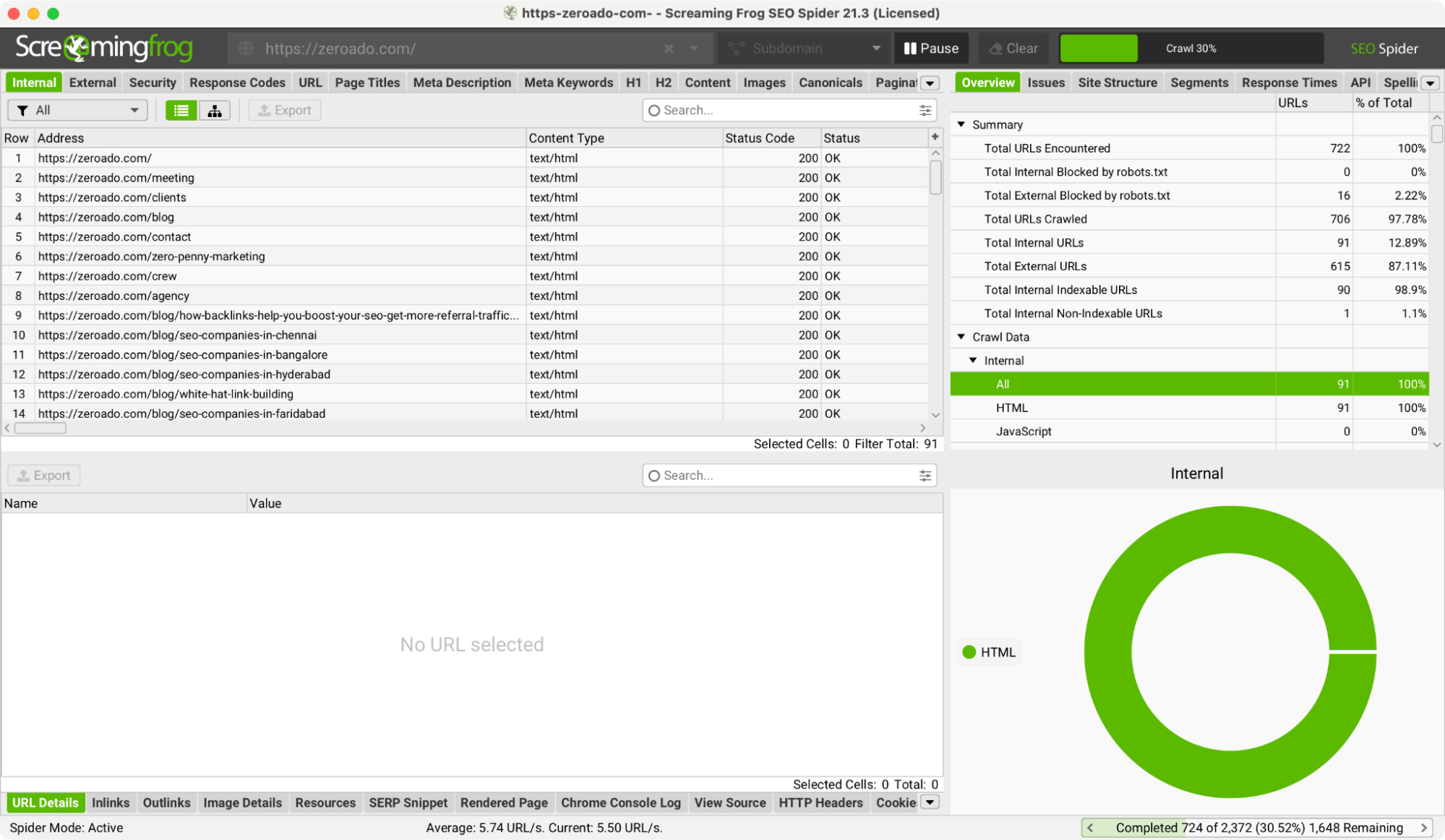
Task: Switch to tree view mode
Action: (215, 110)
